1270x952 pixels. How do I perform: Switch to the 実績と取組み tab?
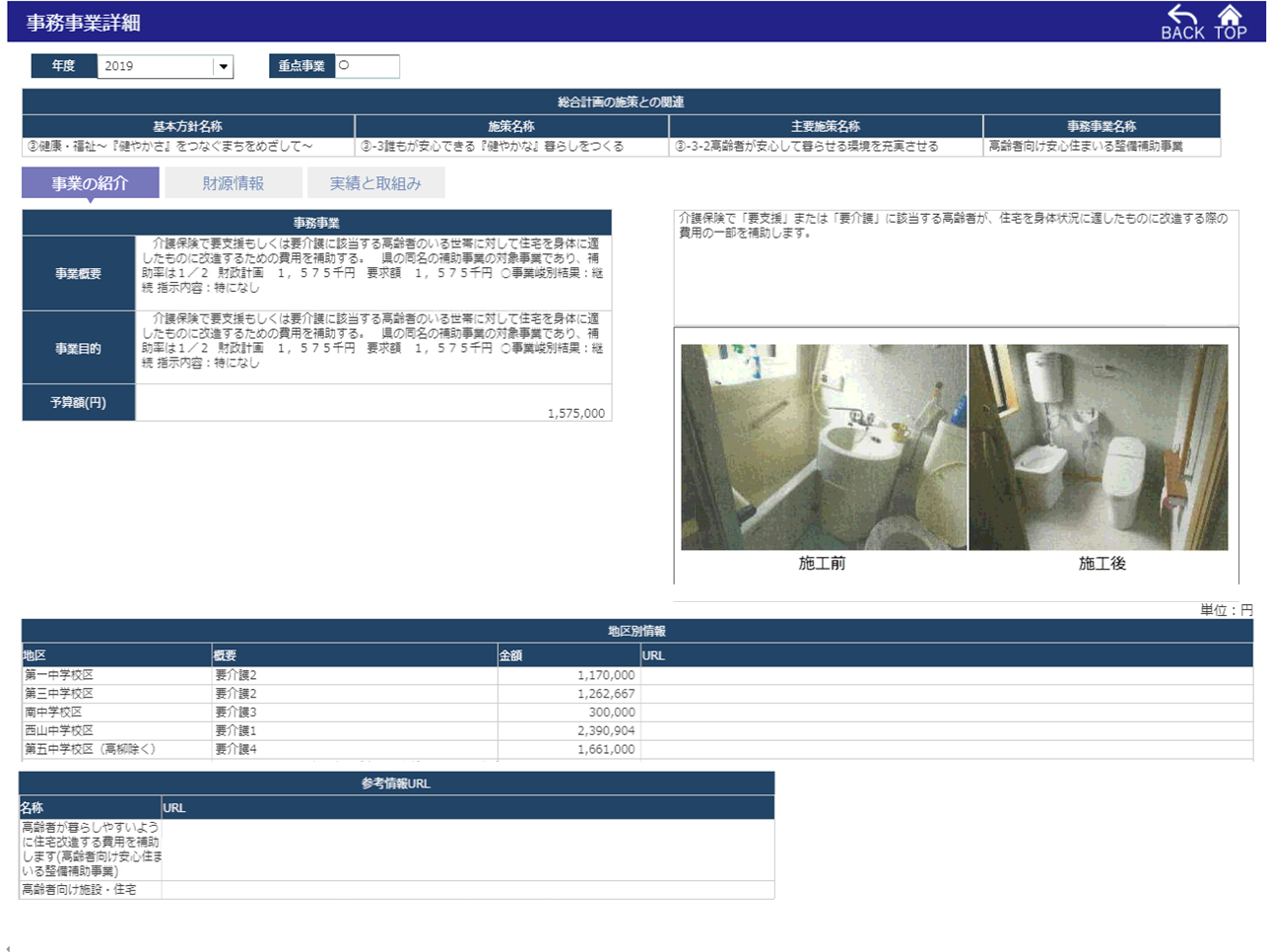pyautogui.click(x=375, y=183)
